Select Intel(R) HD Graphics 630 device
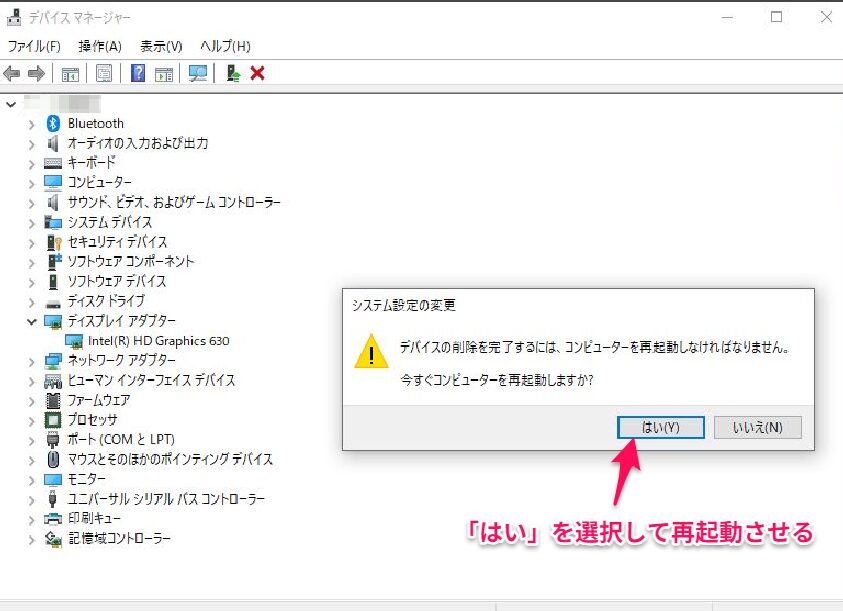 click(159, 341)
